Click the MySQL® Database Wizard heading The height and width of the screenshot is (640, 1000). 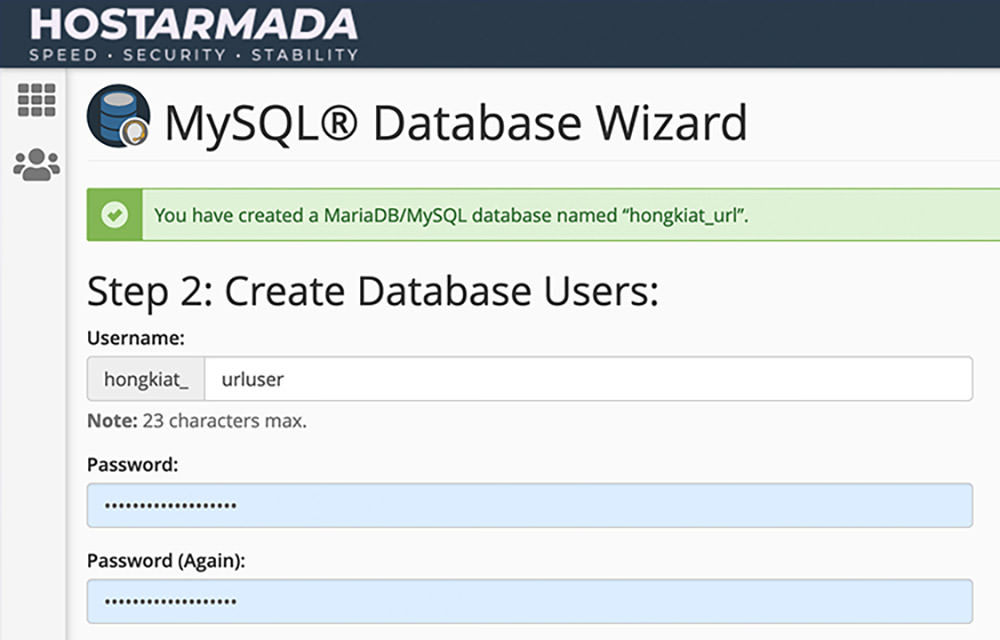455,122
